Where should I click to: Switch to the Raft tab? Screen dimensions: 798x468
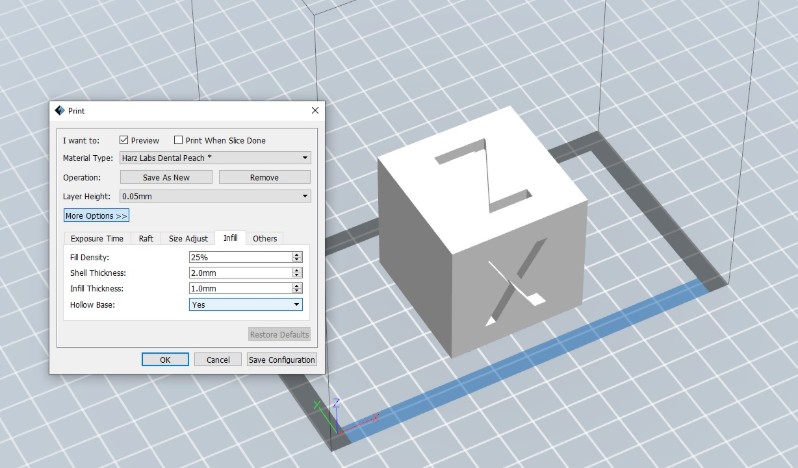(x=146, y=239)
